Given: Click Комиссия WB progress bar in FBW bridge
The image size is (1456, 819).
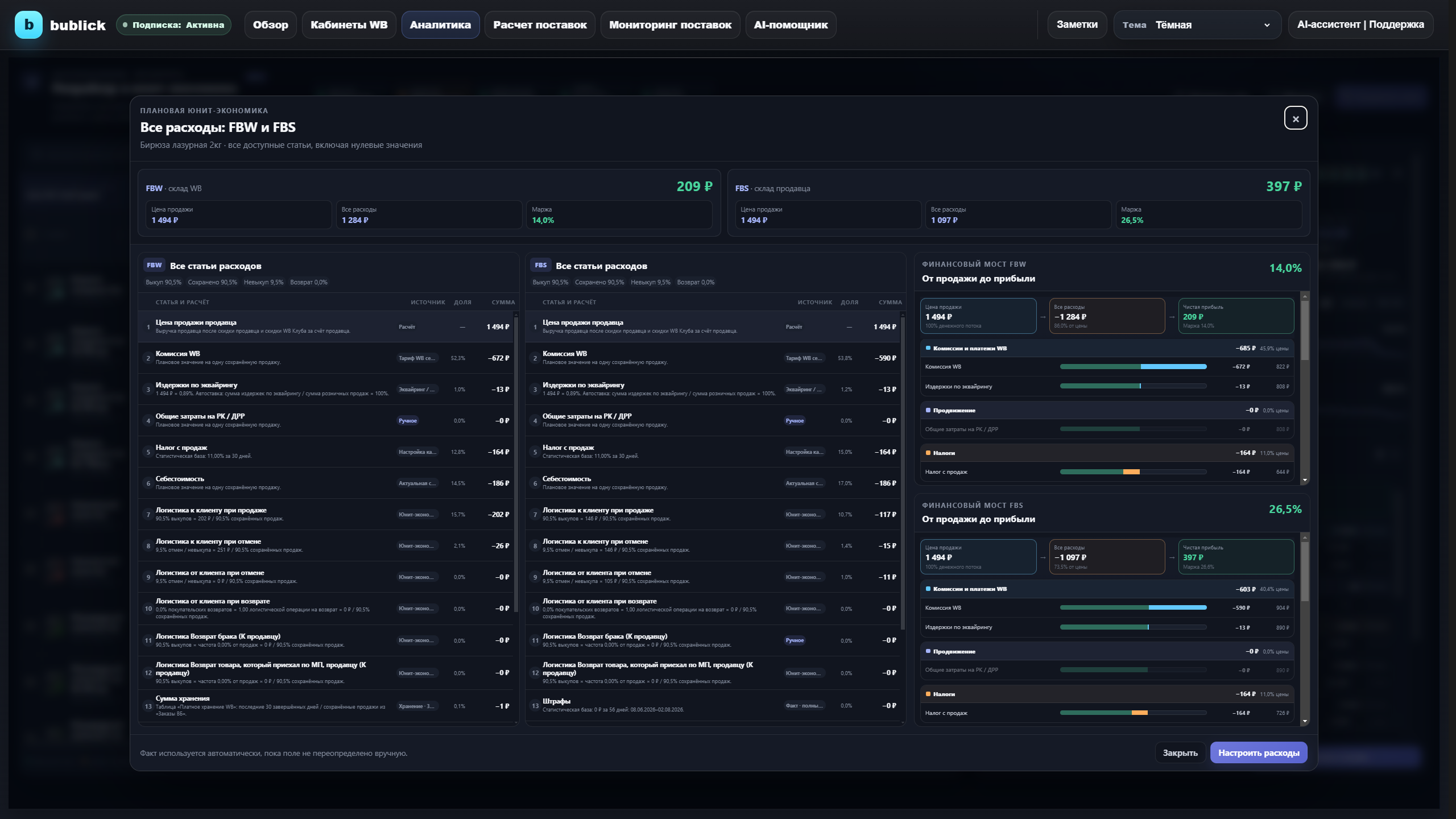Looking at the screenshot, I should point(1133,367).
